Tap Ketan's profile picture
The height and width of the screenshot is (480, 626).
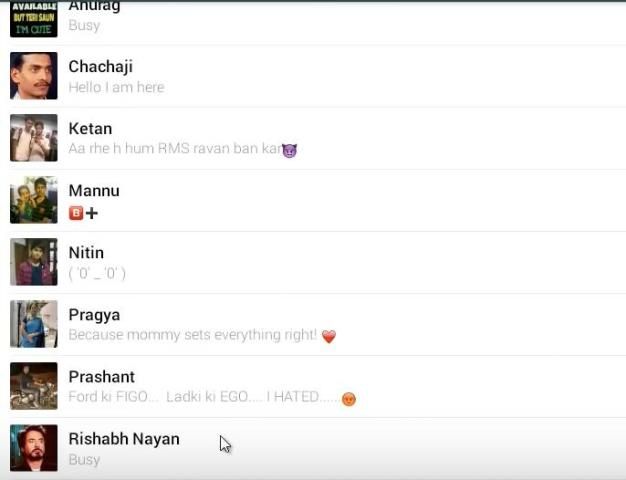pos(34,138)
